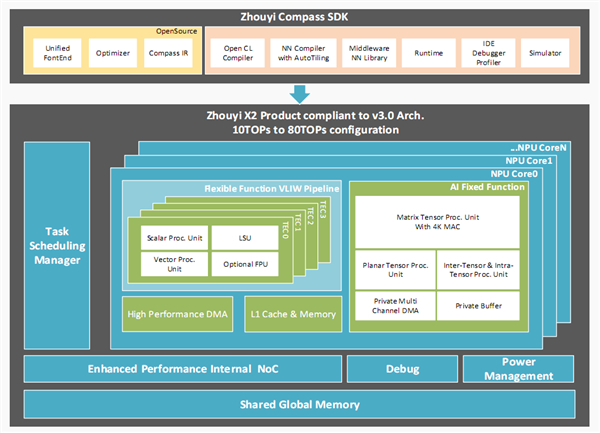Select the Debug block

click(403, 369)
